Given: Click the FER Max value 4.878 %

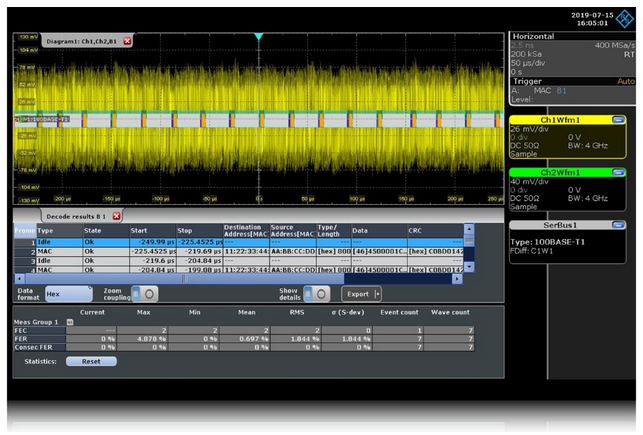Looking at the screenshot, I should 142,339.
